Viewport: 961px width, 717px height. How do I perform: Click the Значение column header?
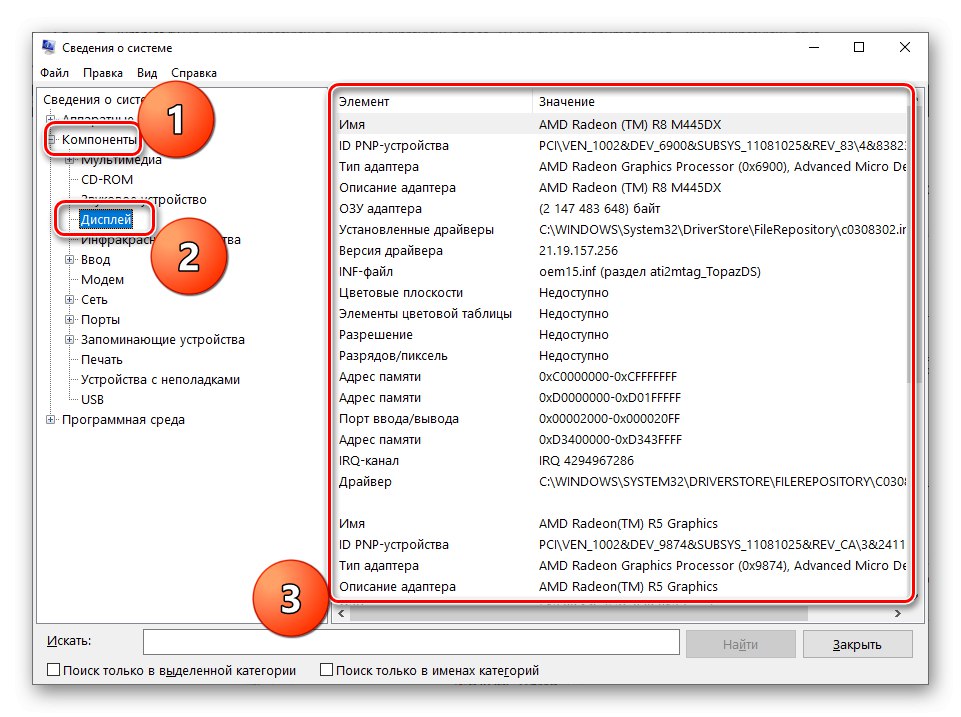pyautogui.click(x=720, y=102)
